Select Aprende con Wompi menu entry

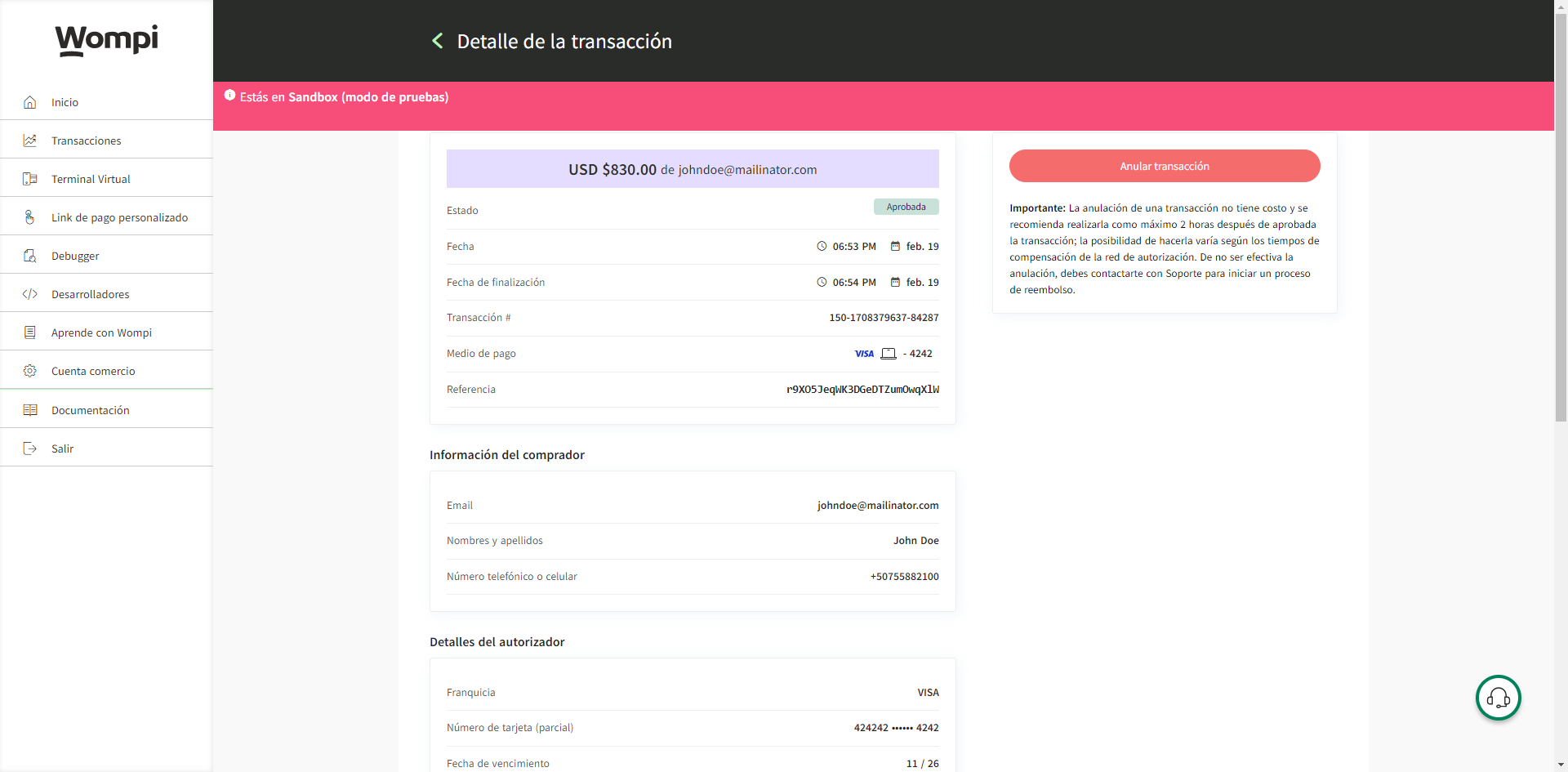coord(100,332)
